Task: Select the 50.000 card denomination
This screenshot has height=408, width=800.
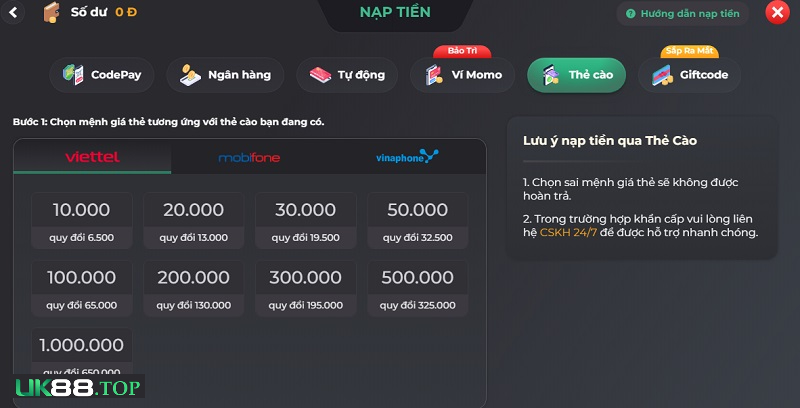Action: tap(418, 220)
